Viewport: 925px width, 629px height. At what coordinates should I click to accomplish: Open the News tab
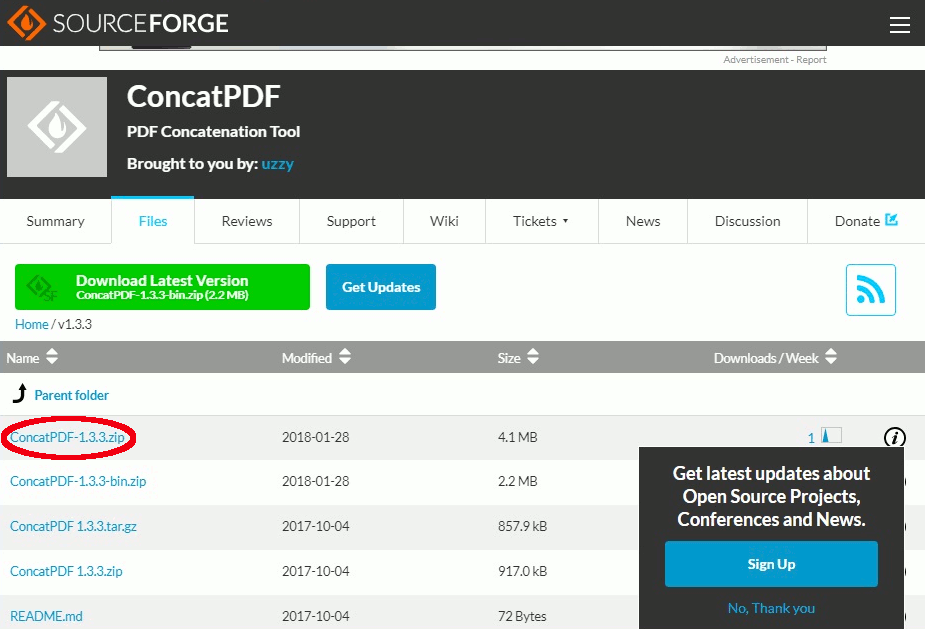point(643,221)
